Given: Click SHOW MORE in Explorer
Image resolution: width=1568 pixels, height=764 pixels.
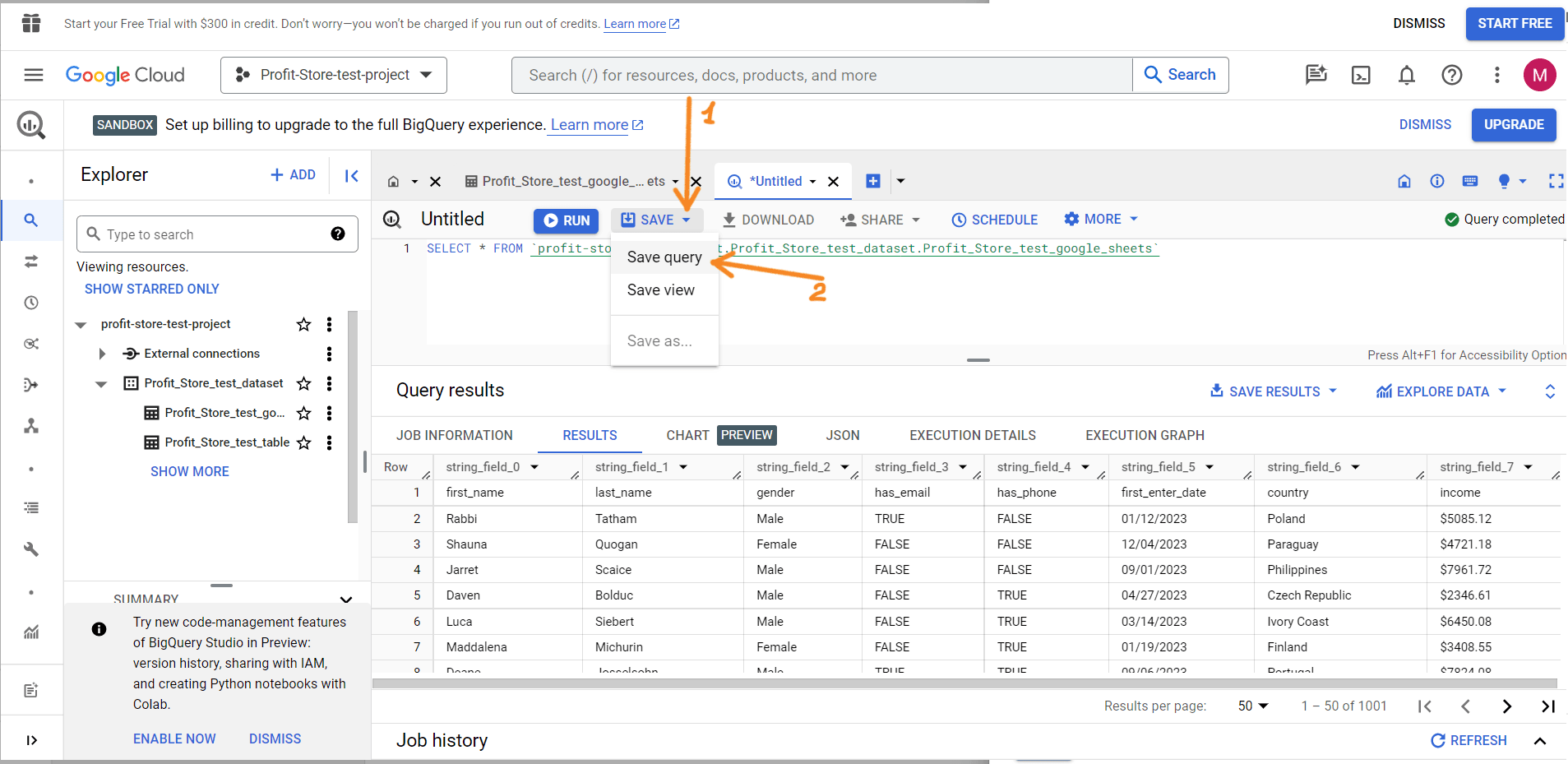Looking at the screenshot, I should click(x=190, y=471).
